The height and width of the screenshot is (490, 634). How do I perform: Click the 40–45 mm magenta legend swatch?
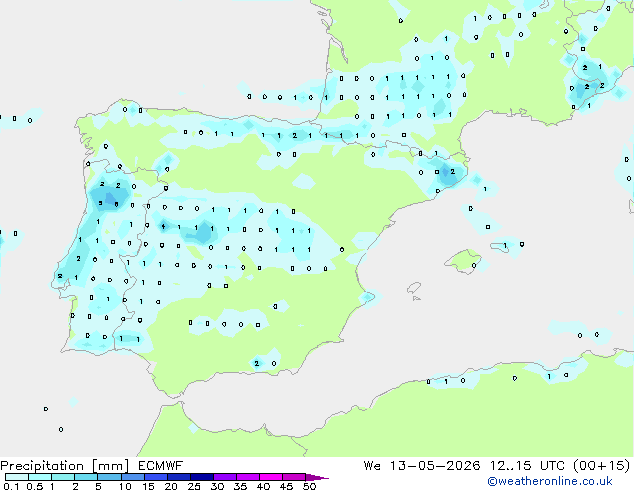coord(271,477)
